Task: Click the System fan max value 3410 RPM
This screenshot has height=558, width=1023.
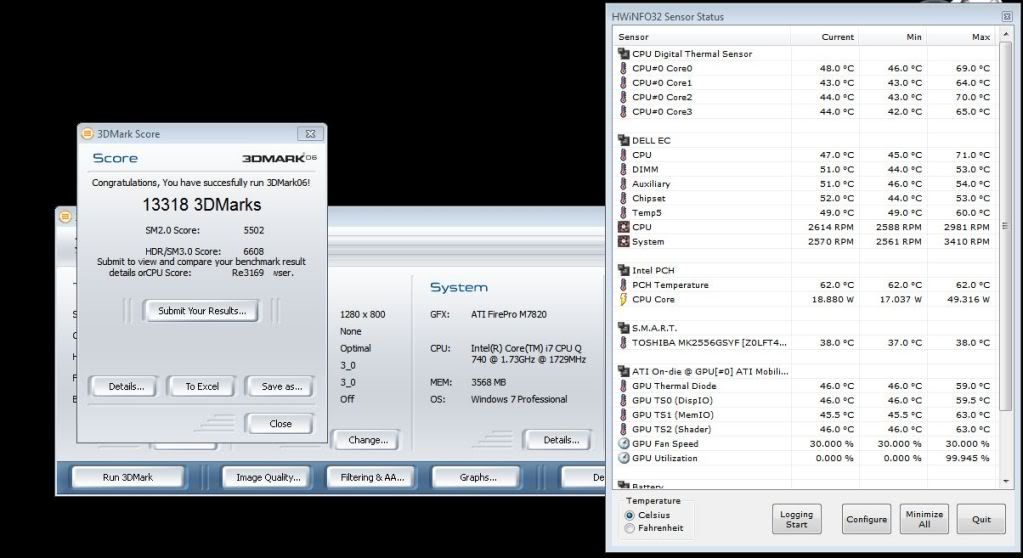Action: coord(967,241)
